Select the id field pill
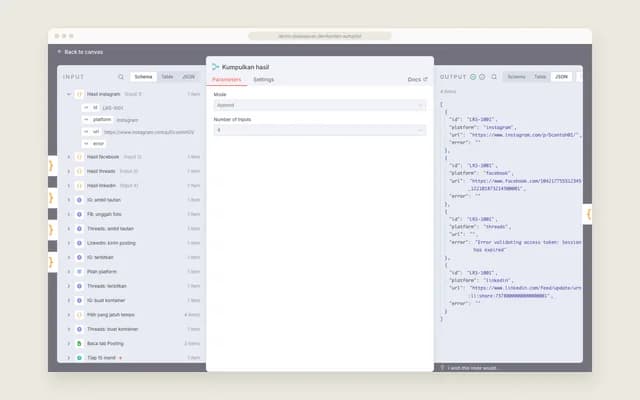 tap(91, 108)
